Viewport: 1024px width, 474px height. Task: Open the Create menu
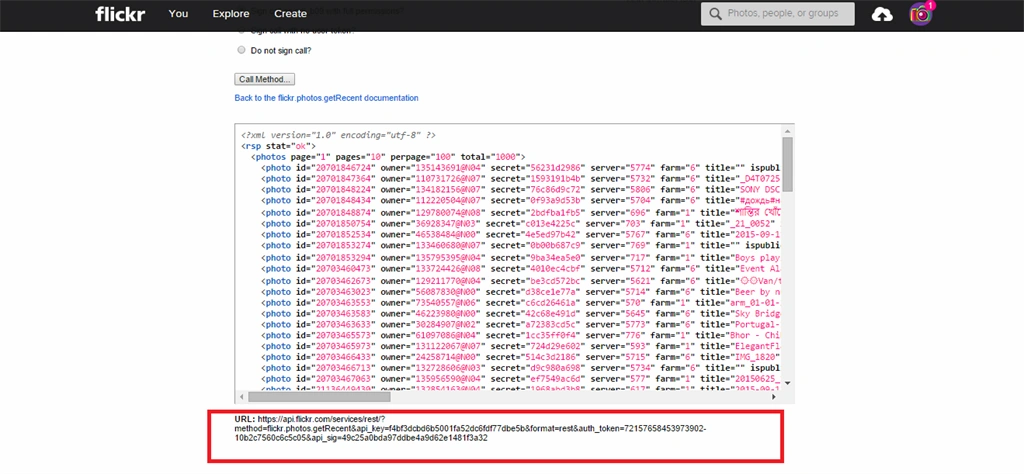click(x=291, y=14)
